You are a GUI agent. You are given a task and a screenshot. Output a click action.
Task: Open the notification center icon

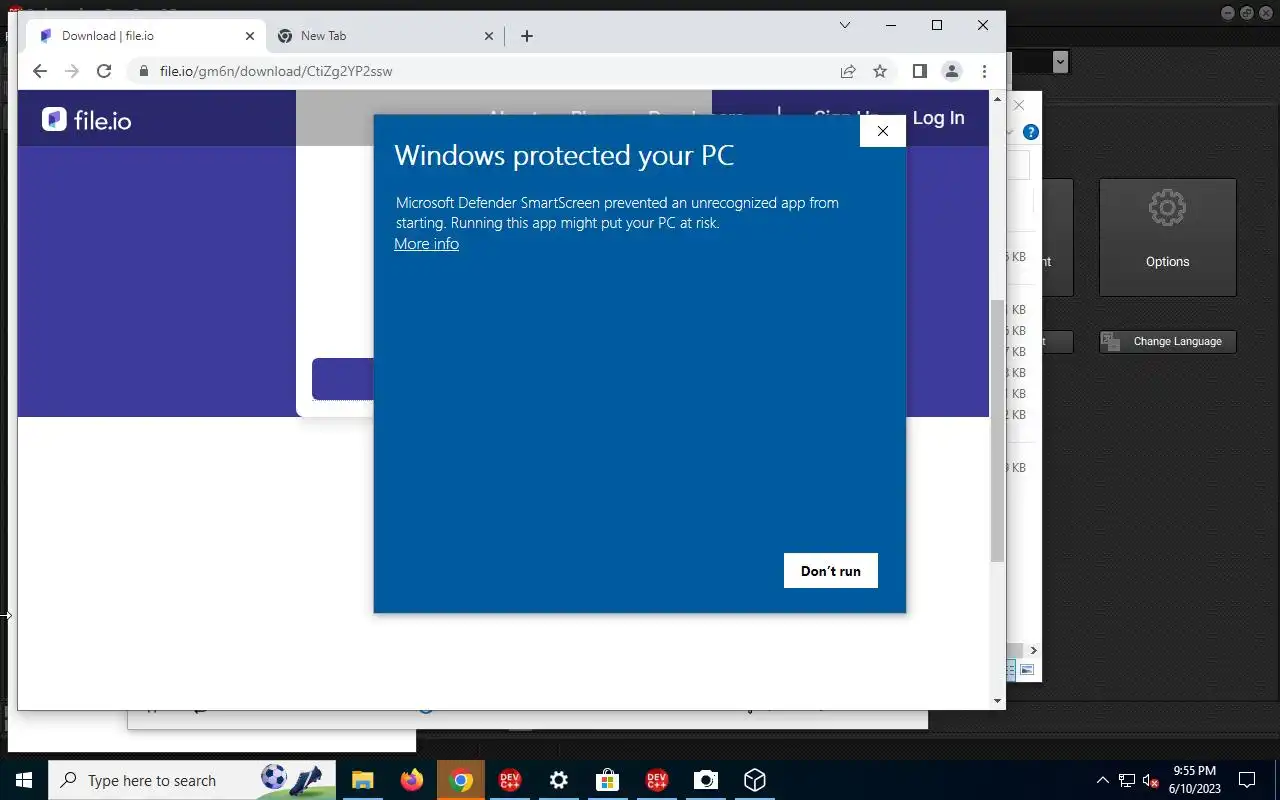pos(1247,780)
